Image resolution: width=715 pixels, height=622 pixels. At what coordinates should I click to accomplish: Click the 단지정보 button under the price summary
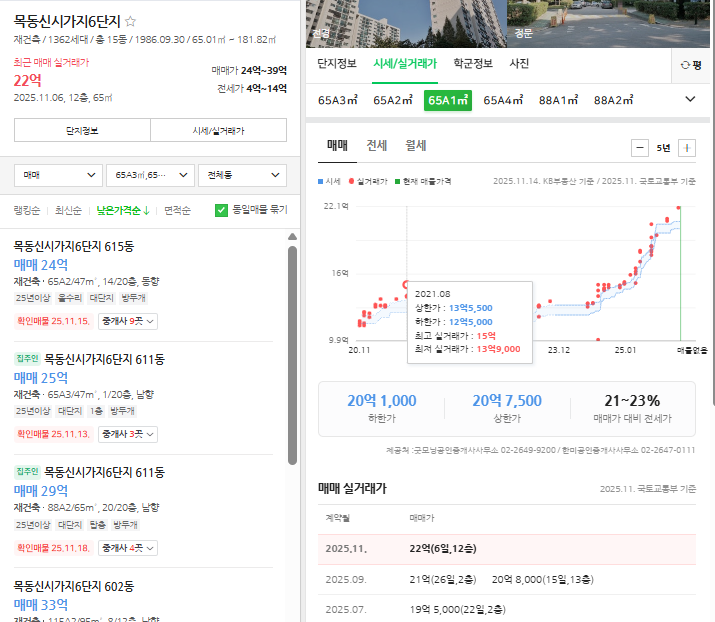[82, 130]
